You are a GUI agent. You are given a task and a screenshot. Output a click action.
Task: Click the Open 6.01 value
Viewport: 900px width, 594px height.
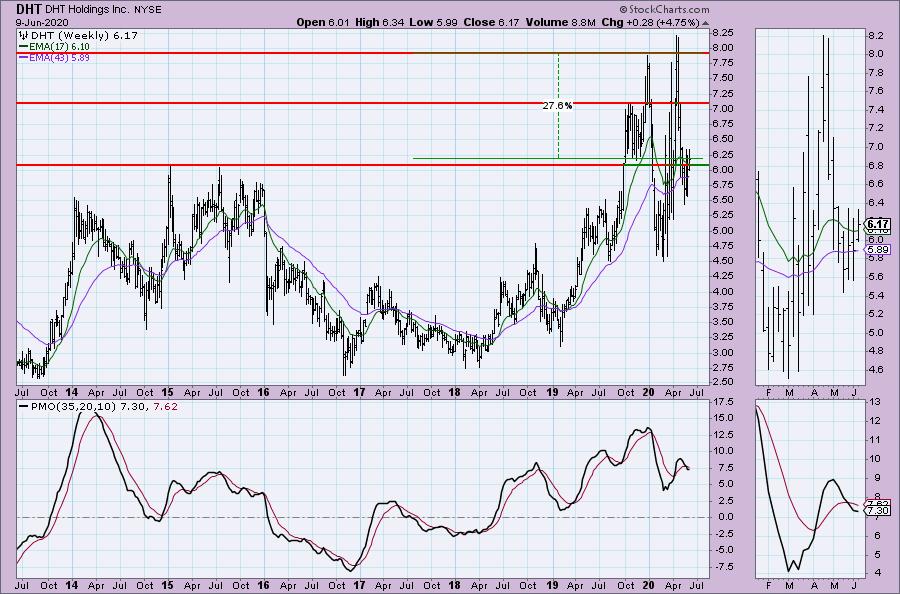[323, 22]
